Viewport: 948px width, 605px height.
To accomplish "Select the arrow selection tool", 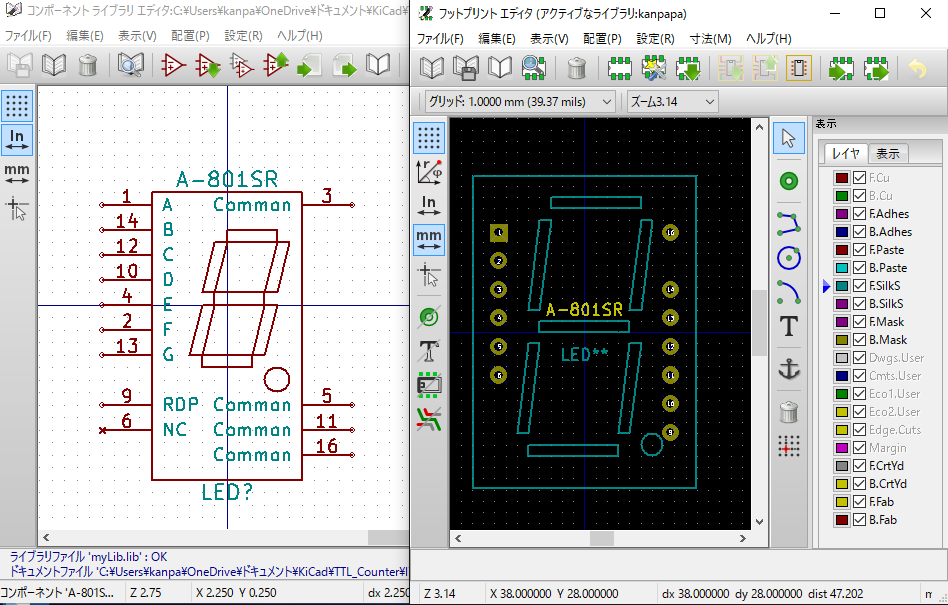I will point(789,138).
